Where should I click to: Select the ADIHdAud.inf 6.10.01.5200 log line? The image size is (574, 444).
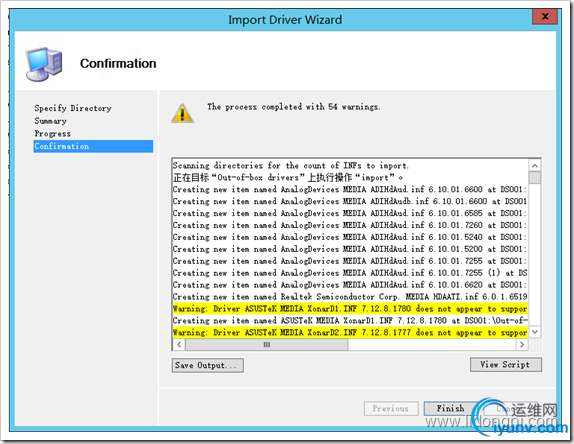coord(350,249)
